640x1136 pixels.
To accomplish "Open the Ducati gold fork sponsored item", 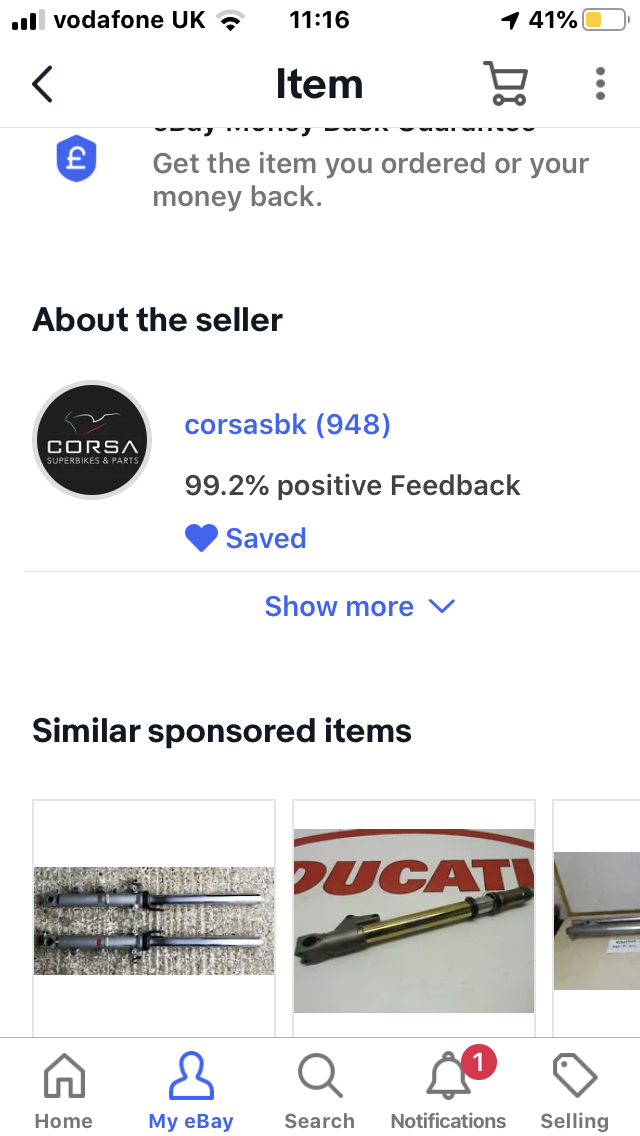I will coord(414,920).
